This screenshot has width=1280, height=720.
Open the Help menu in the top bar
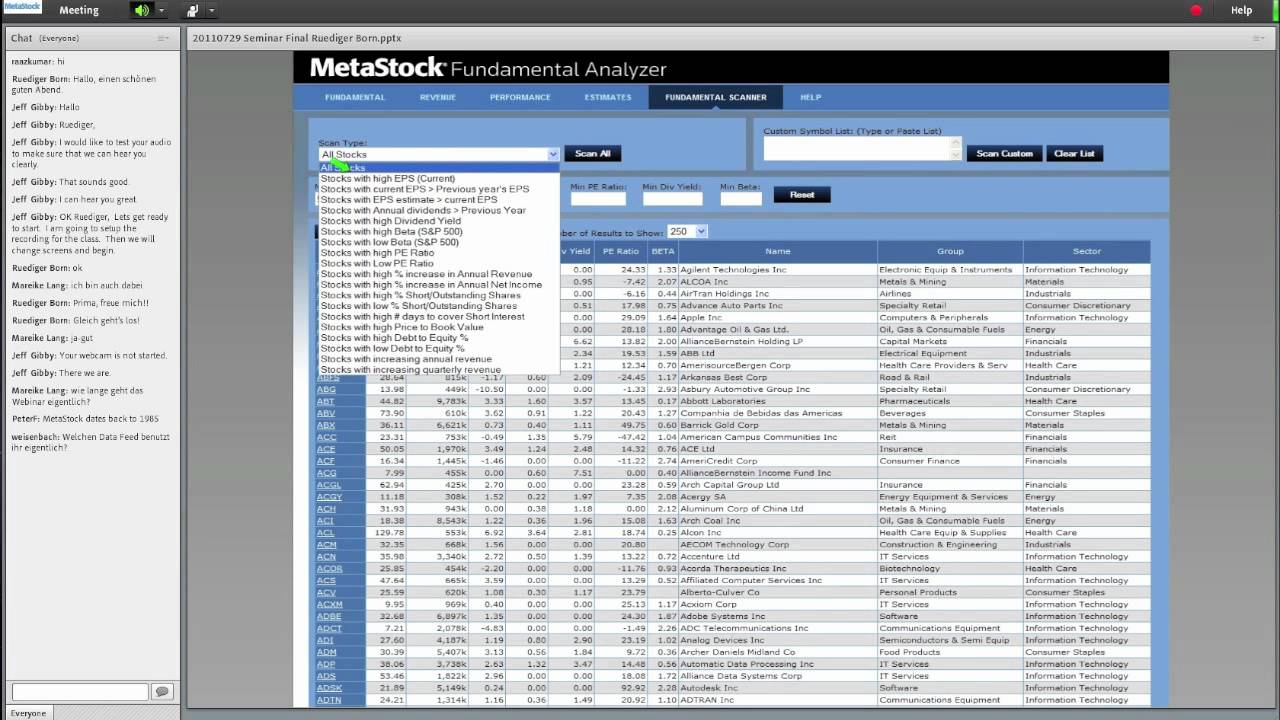(x=1241, y=10)
